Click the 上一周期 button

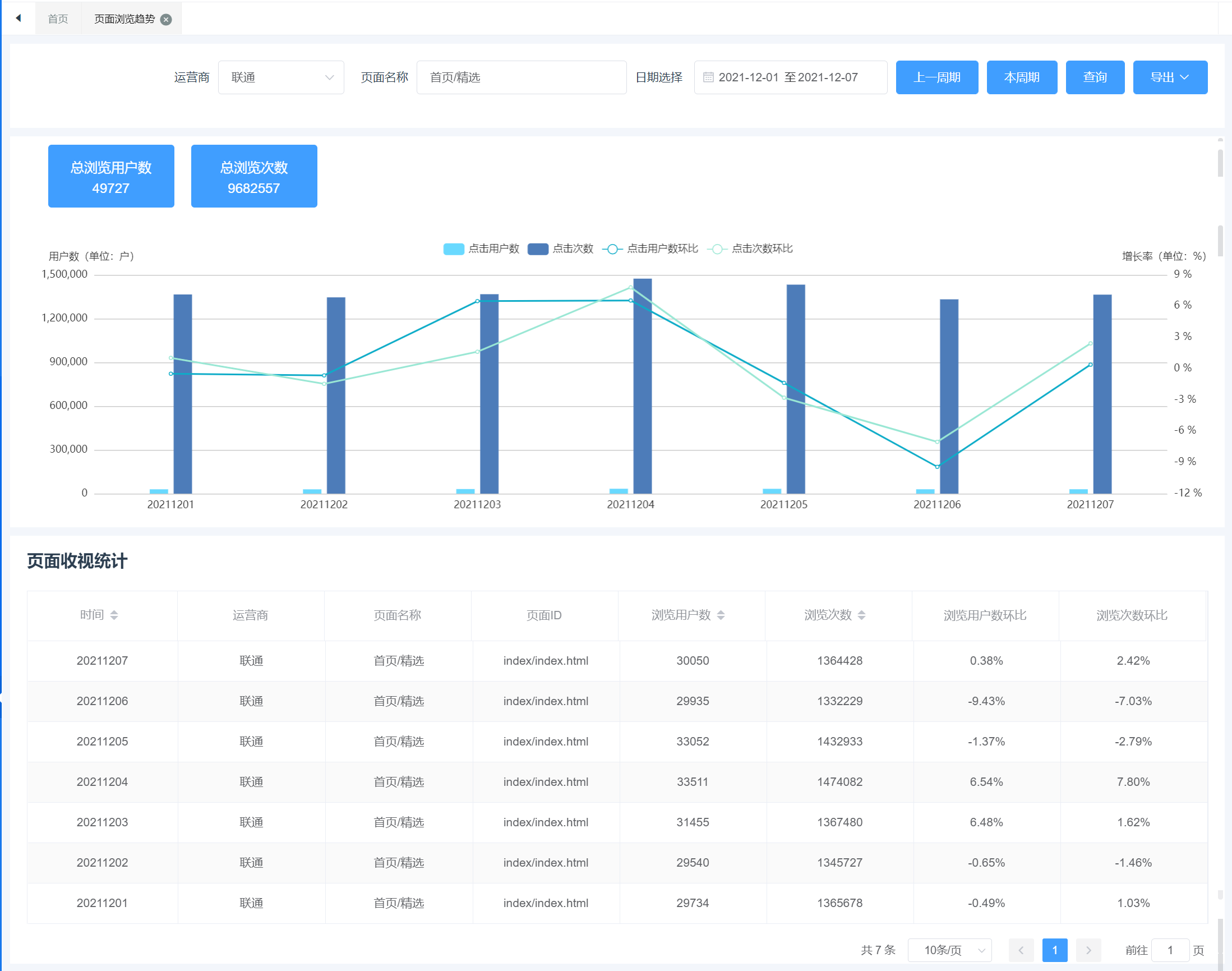click(x=937, y=77)
